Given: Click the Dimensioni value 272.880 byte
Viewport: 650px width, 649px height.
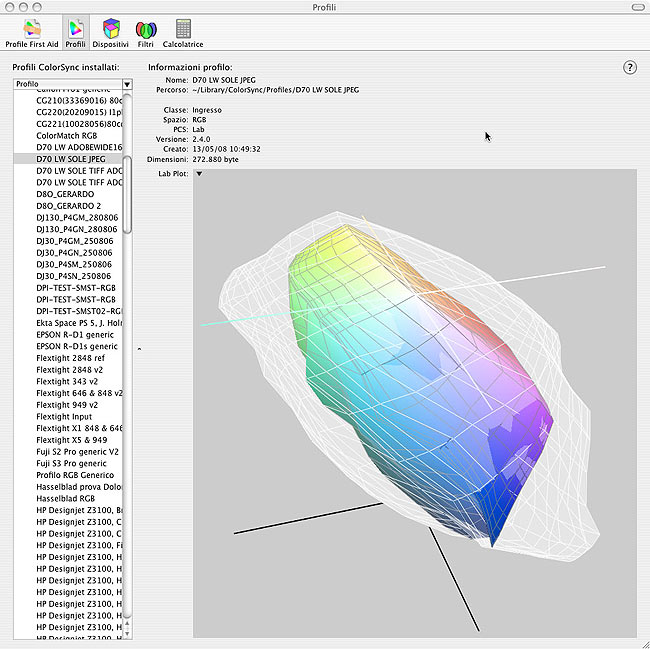Looking at the screenshot, I should click(x=216, y=159).
